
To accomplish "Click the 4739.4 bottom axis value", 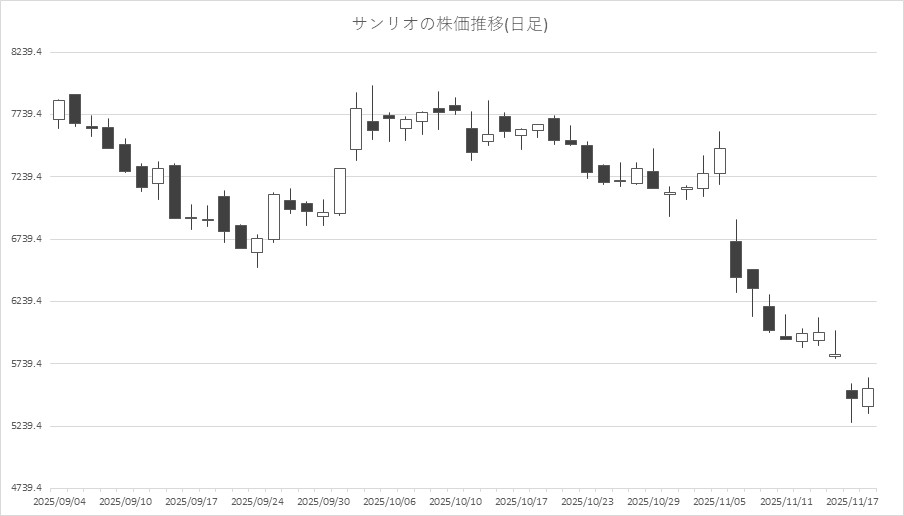I will pyautogui.click(x=28, y=488).
